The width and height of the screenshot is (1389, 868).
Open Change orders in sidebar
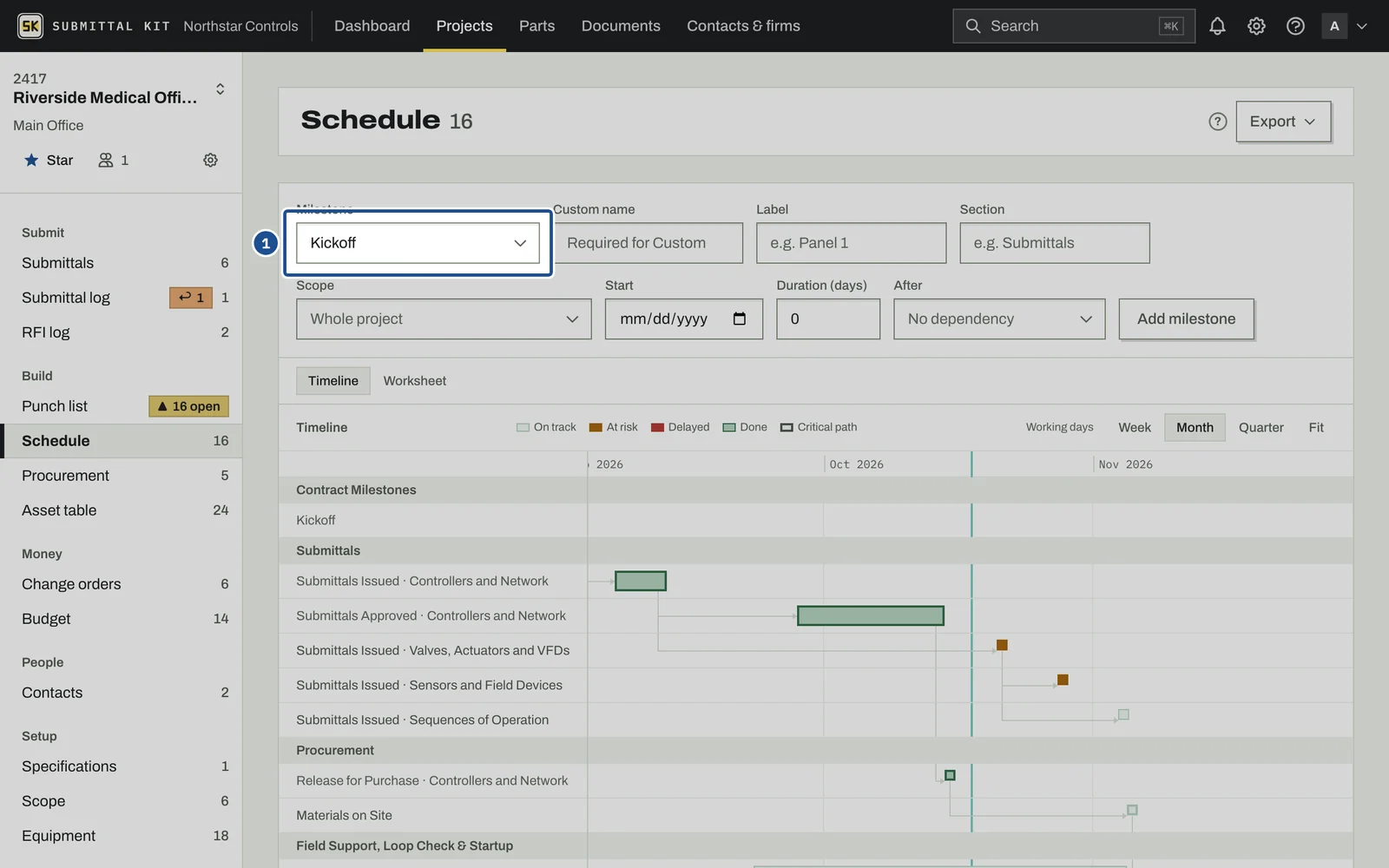(122, 584)
